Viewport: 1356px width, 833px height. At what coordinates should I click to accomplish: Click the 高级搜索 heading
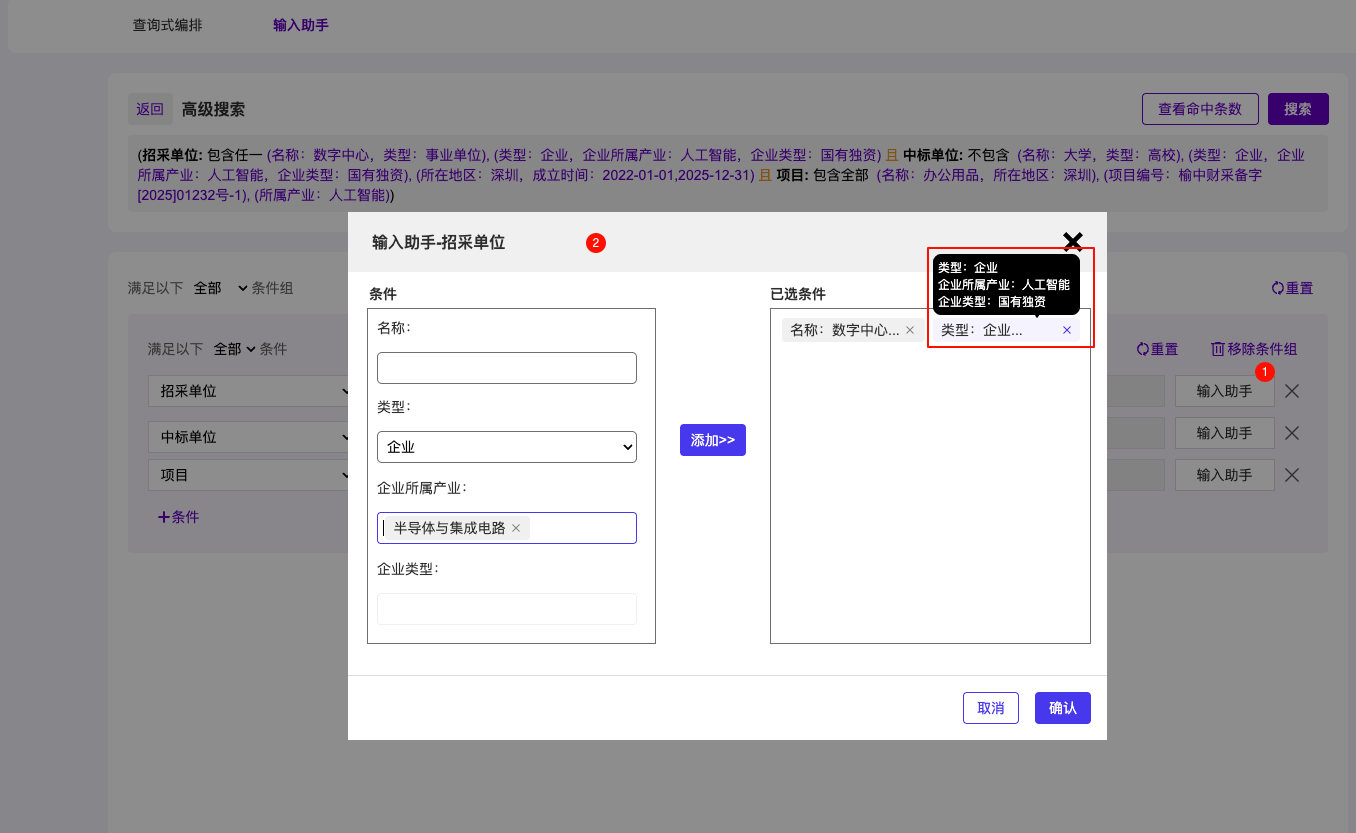tap(213, 109)
